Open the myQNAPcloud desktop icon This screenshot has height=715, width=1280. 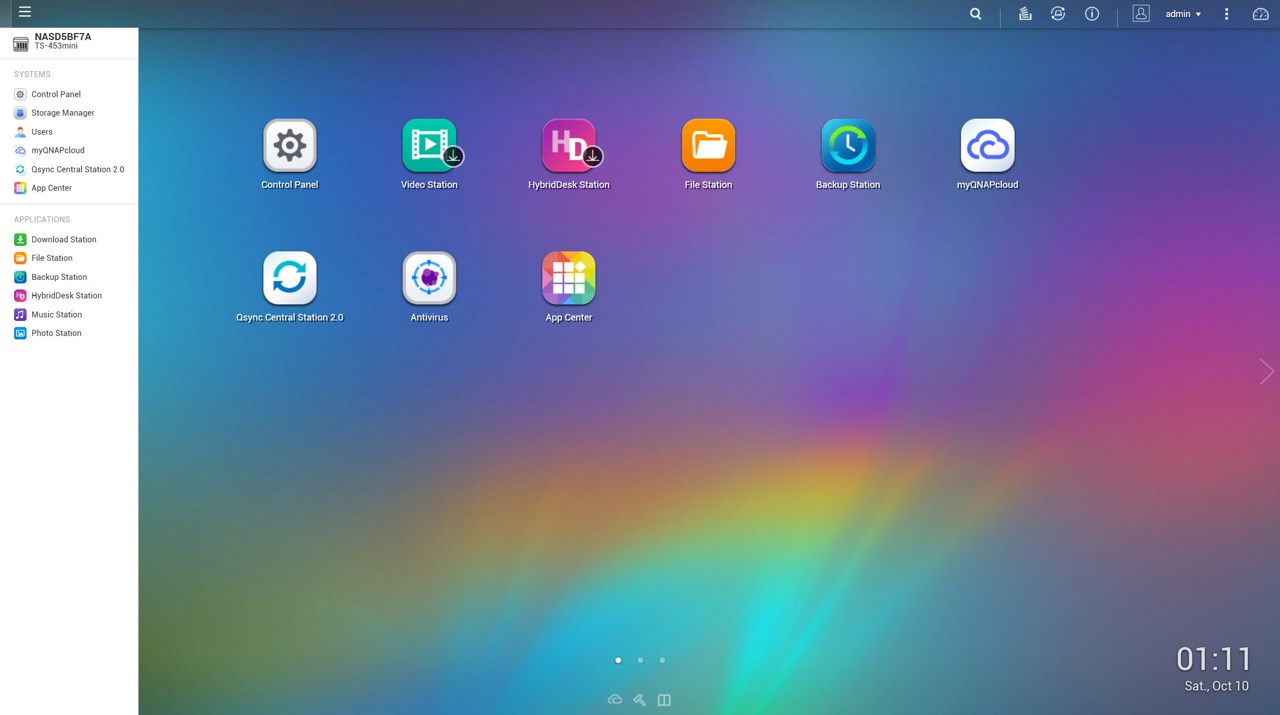tap(988, 146)
